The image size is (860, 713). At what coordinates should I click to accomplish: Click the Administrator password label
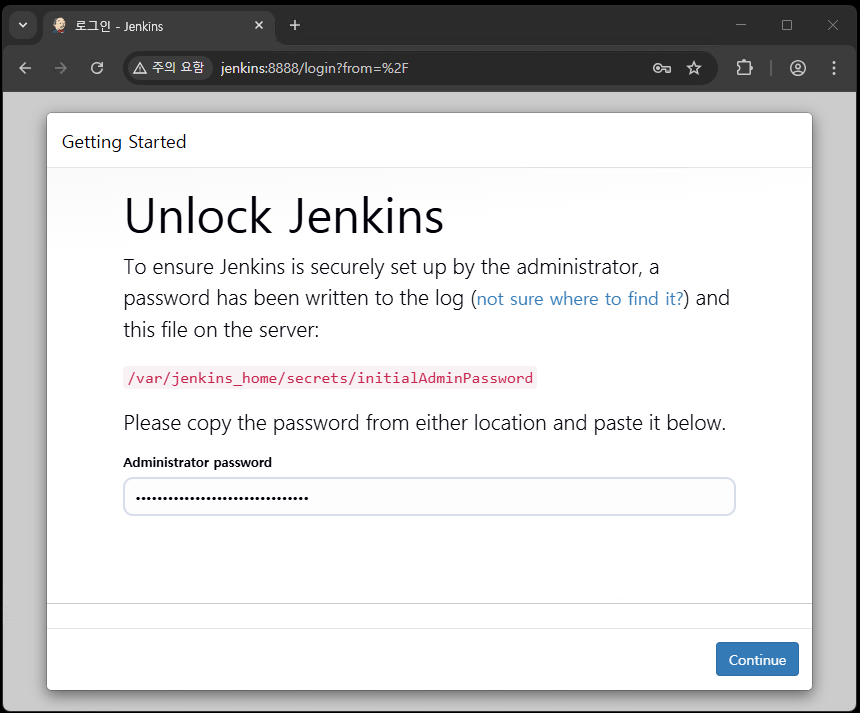(x=197, y=462)
